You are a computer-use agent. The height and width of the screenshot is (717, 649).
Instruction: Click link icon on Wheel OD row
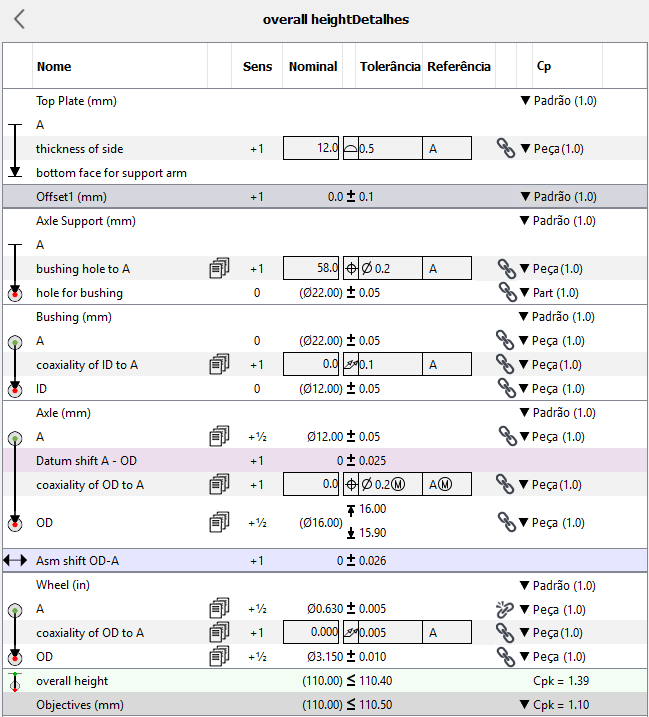pos(506,657)
